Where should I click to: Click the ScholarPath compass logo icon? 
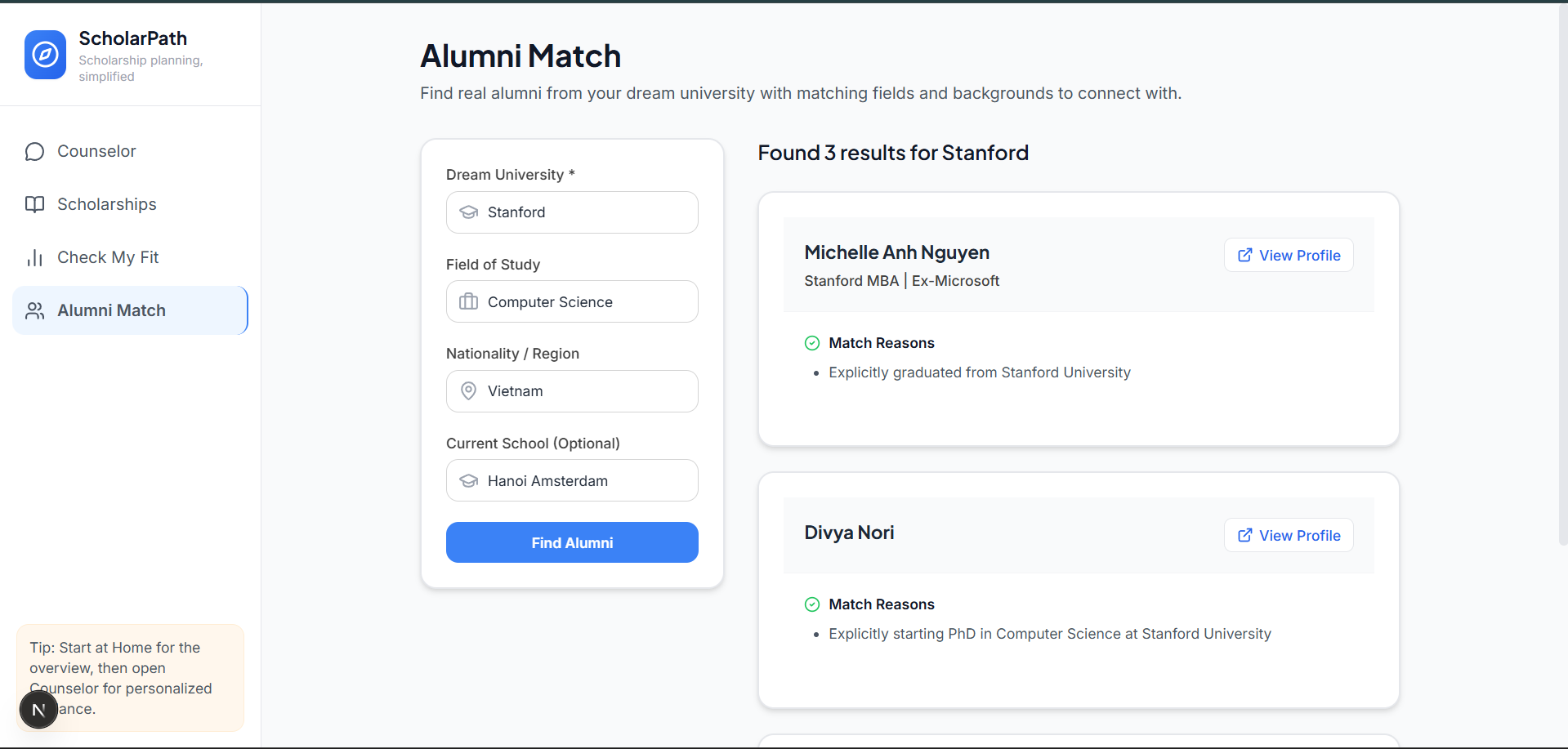45,55
